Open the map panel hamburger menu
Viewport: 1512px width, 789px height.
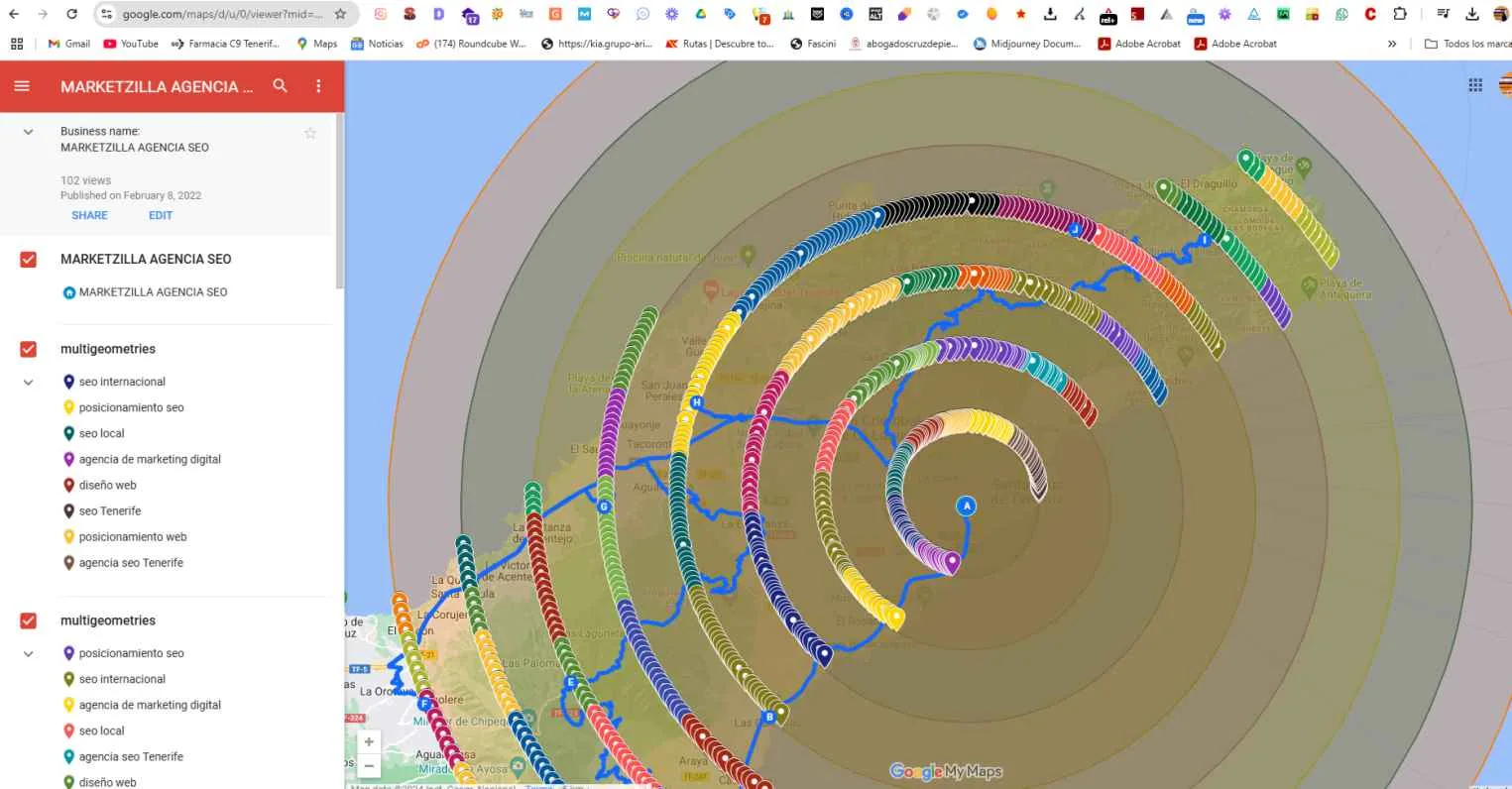coord(22,85)
